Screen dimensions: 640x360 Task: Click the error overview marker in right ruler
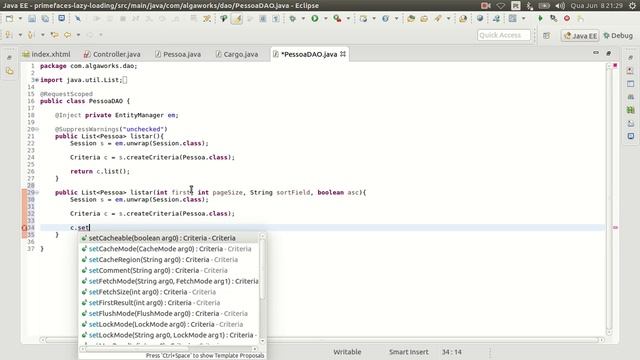point(615,228)
